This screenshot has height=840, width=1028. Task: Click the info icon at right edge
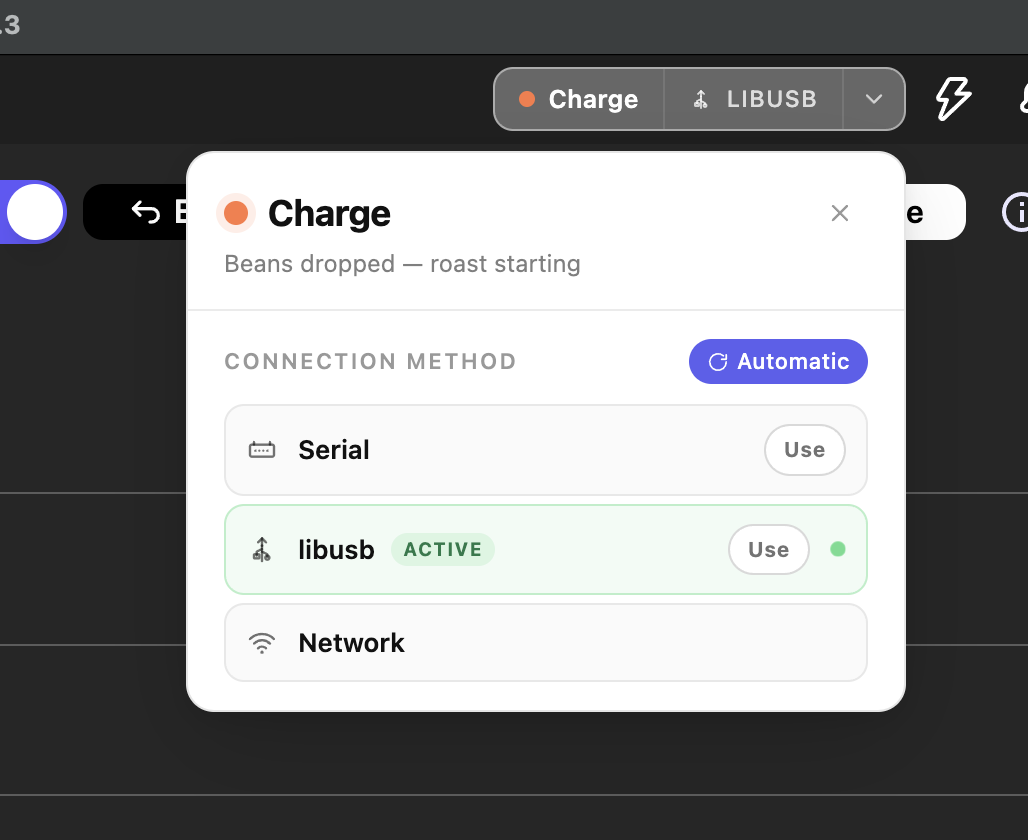point(1015,212)
